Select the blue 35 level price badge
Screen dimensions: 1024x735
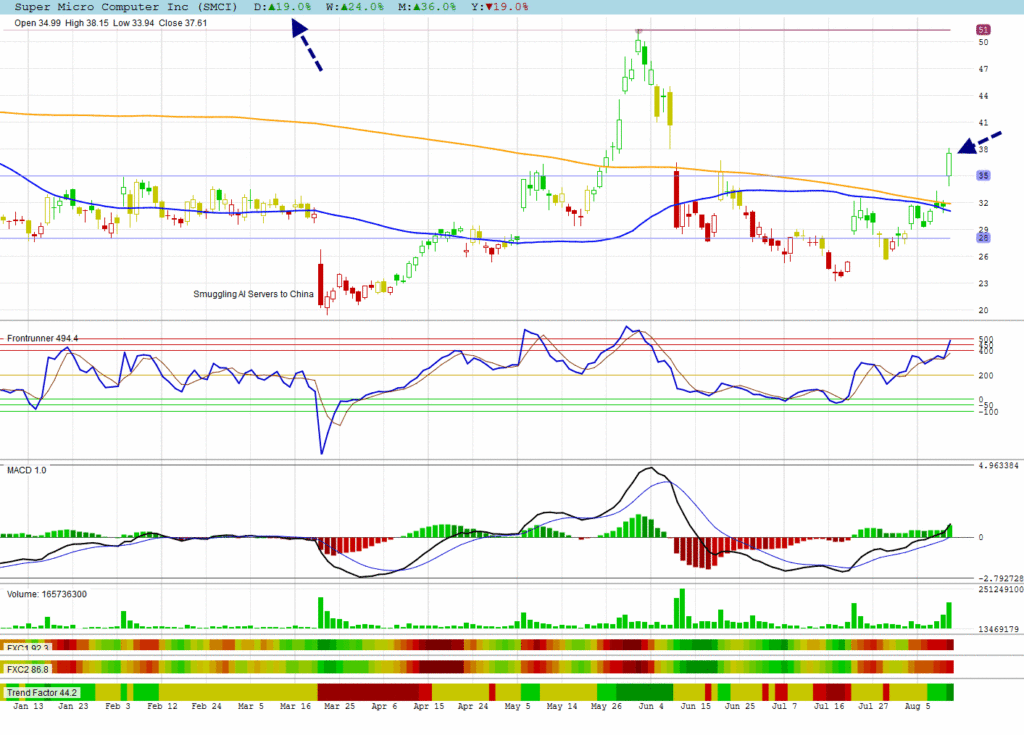[983, 175]
